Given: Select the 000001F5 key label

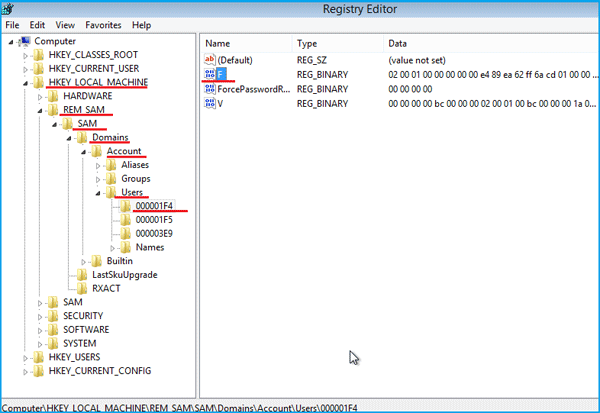Looking at the screenshot, I should click(154, 220).
